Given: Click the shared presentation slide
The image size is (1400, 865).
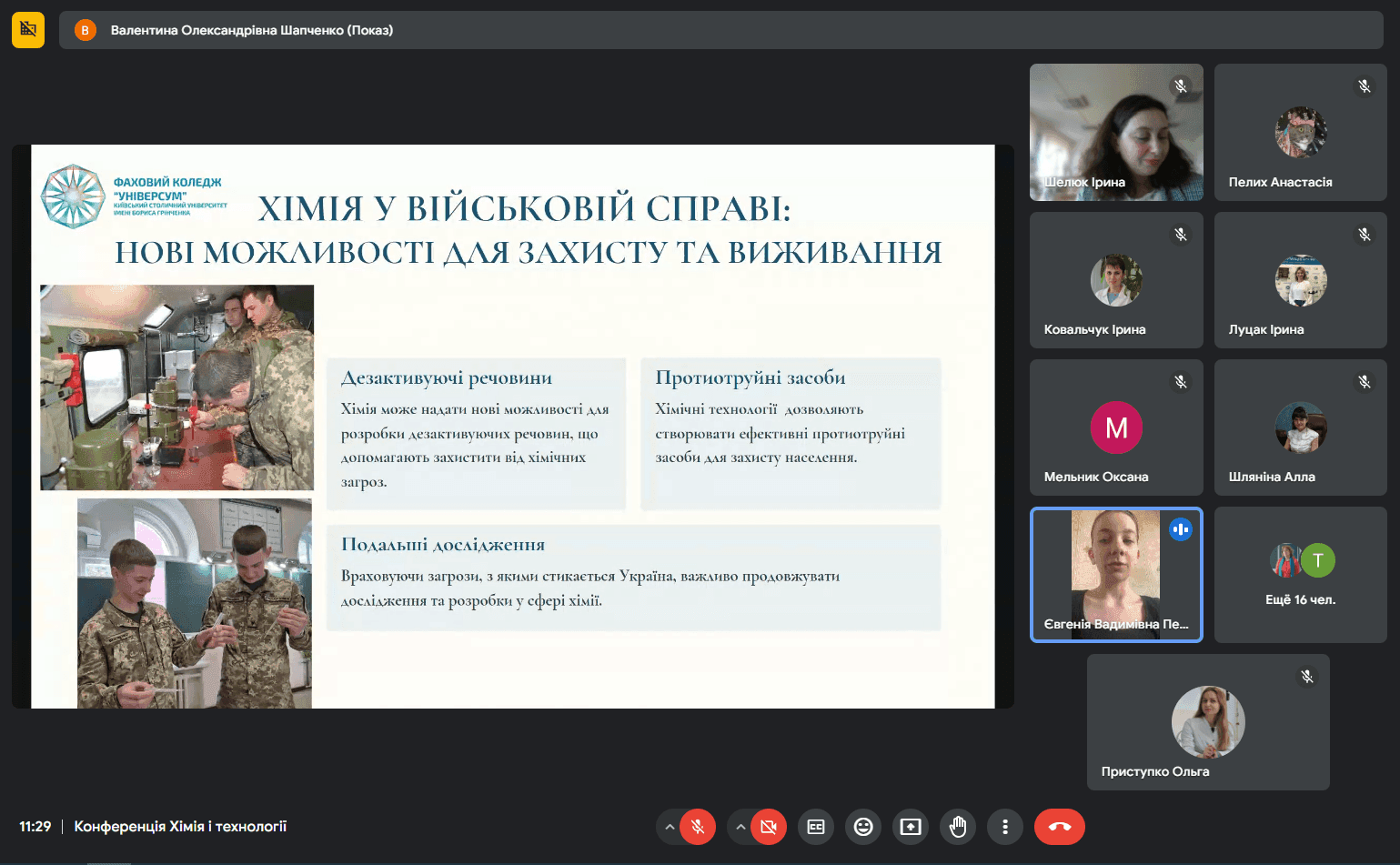Looking at the screenshot, I should point(513,427).
